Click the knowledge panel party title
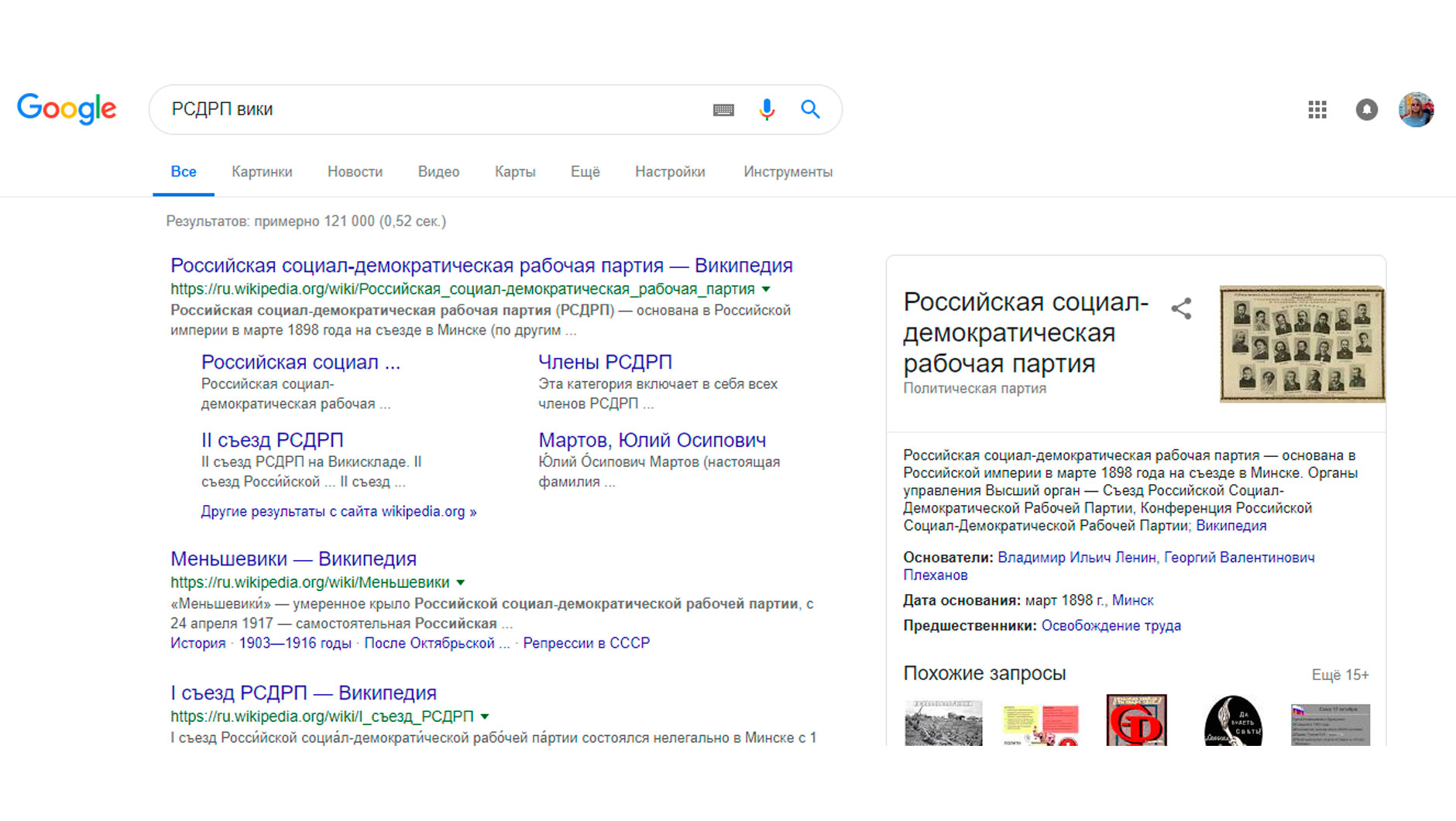1456x821 pixels. (1025, 332)
